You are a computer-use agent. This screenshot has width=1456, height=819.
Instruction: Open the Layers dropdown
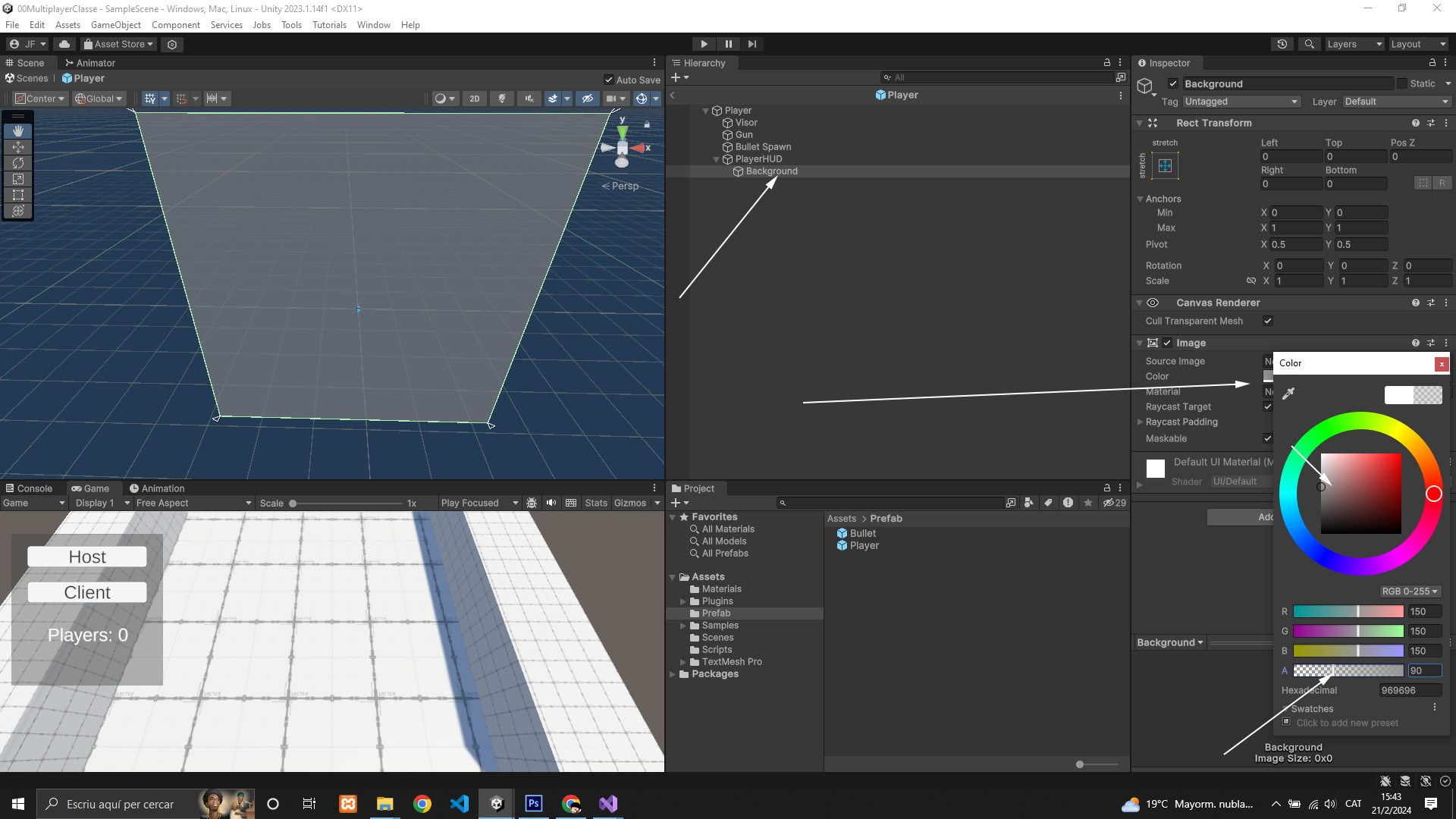[x=1354, y=44]
